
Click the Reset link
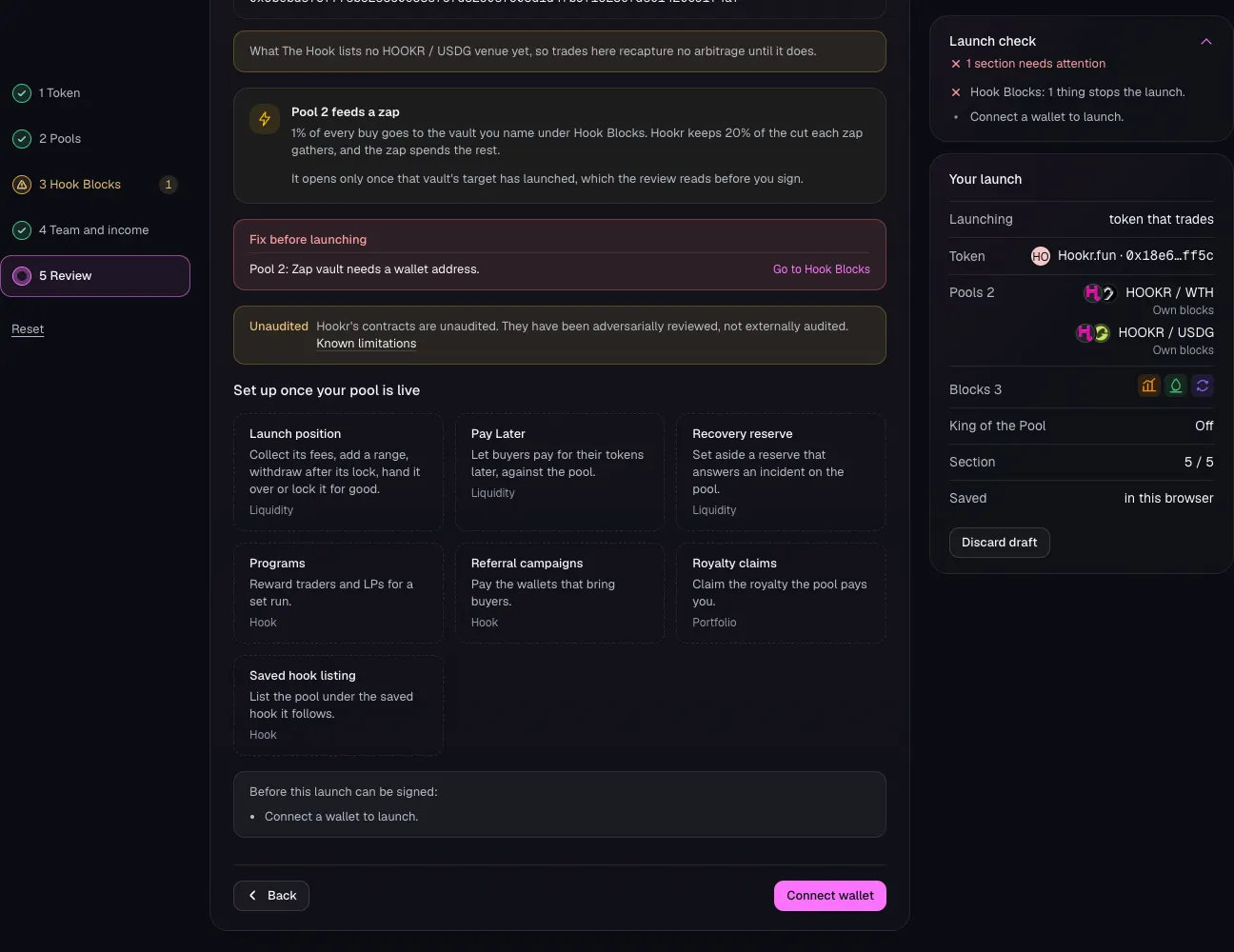[x=28, y=329]
